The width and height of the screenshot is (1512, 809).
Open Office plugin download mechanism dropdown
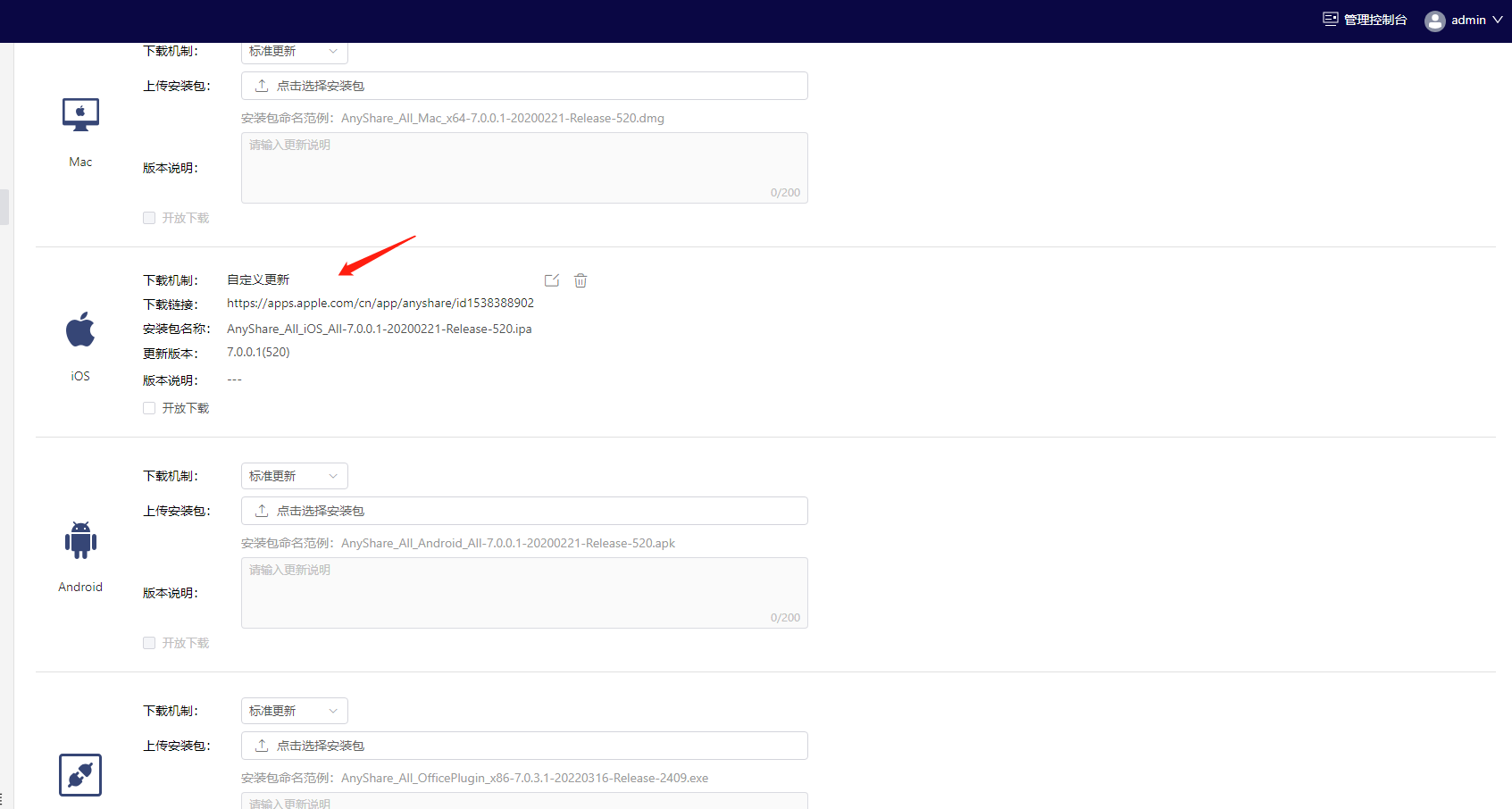(294, 711)
